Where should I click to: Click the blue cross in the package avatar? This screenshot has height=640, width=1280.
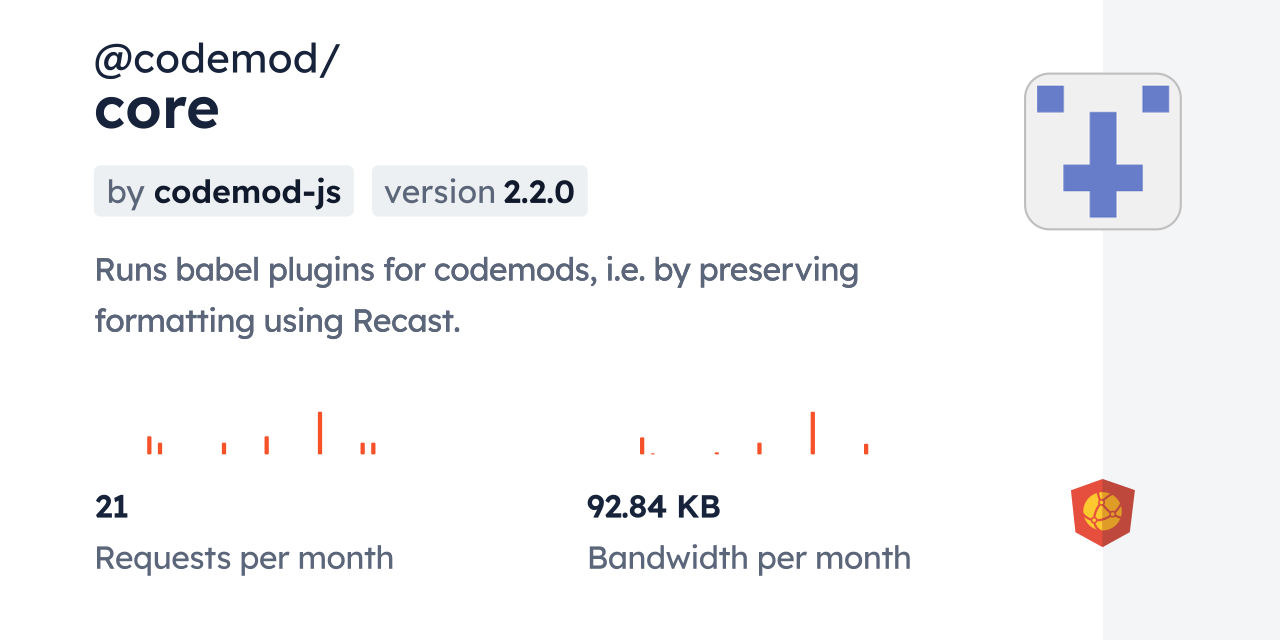pos(1102,166)
